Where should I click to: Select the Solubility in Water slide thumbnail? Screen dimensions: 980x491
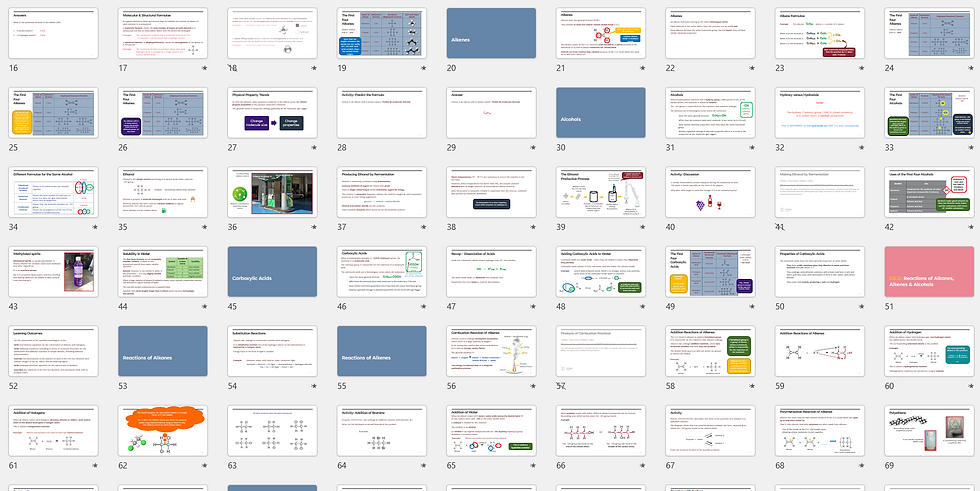click(162, 272)
